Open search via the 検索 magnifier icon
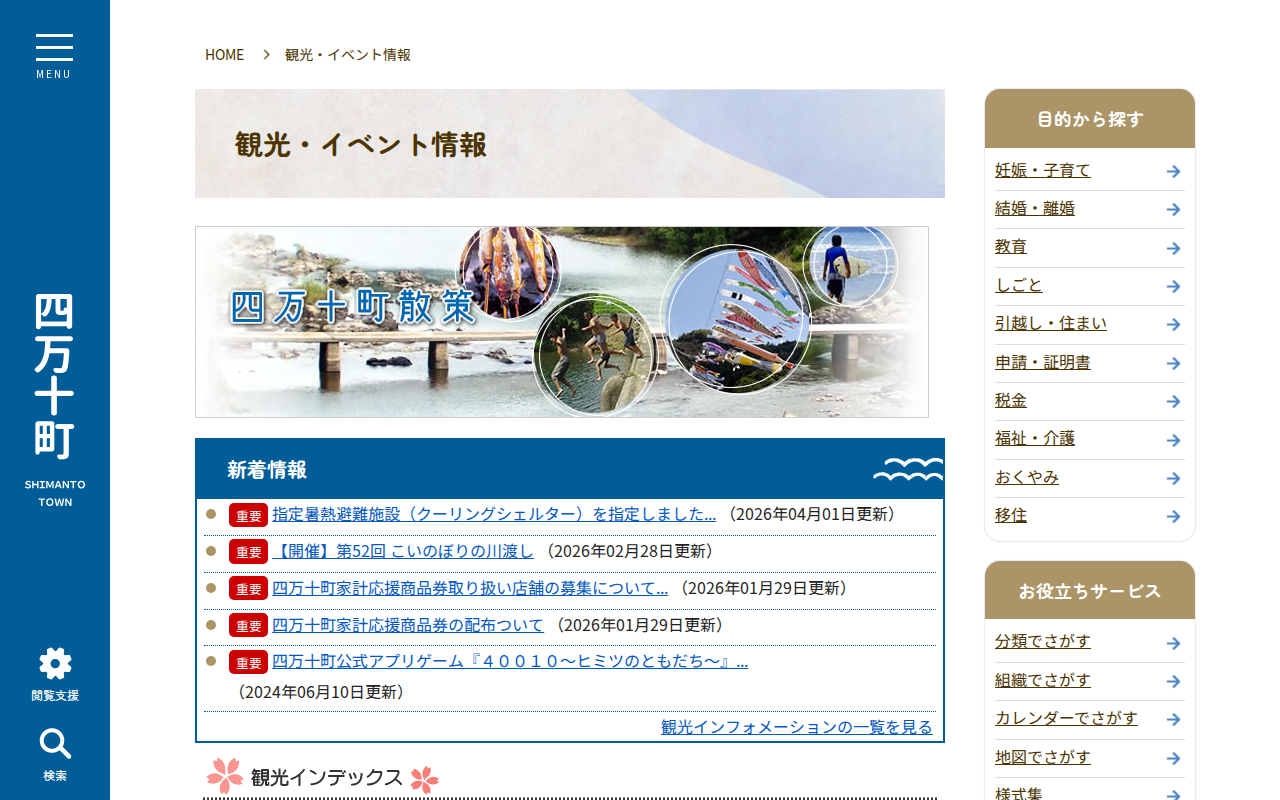This screenshot has height=800, width=1280. 54,744
